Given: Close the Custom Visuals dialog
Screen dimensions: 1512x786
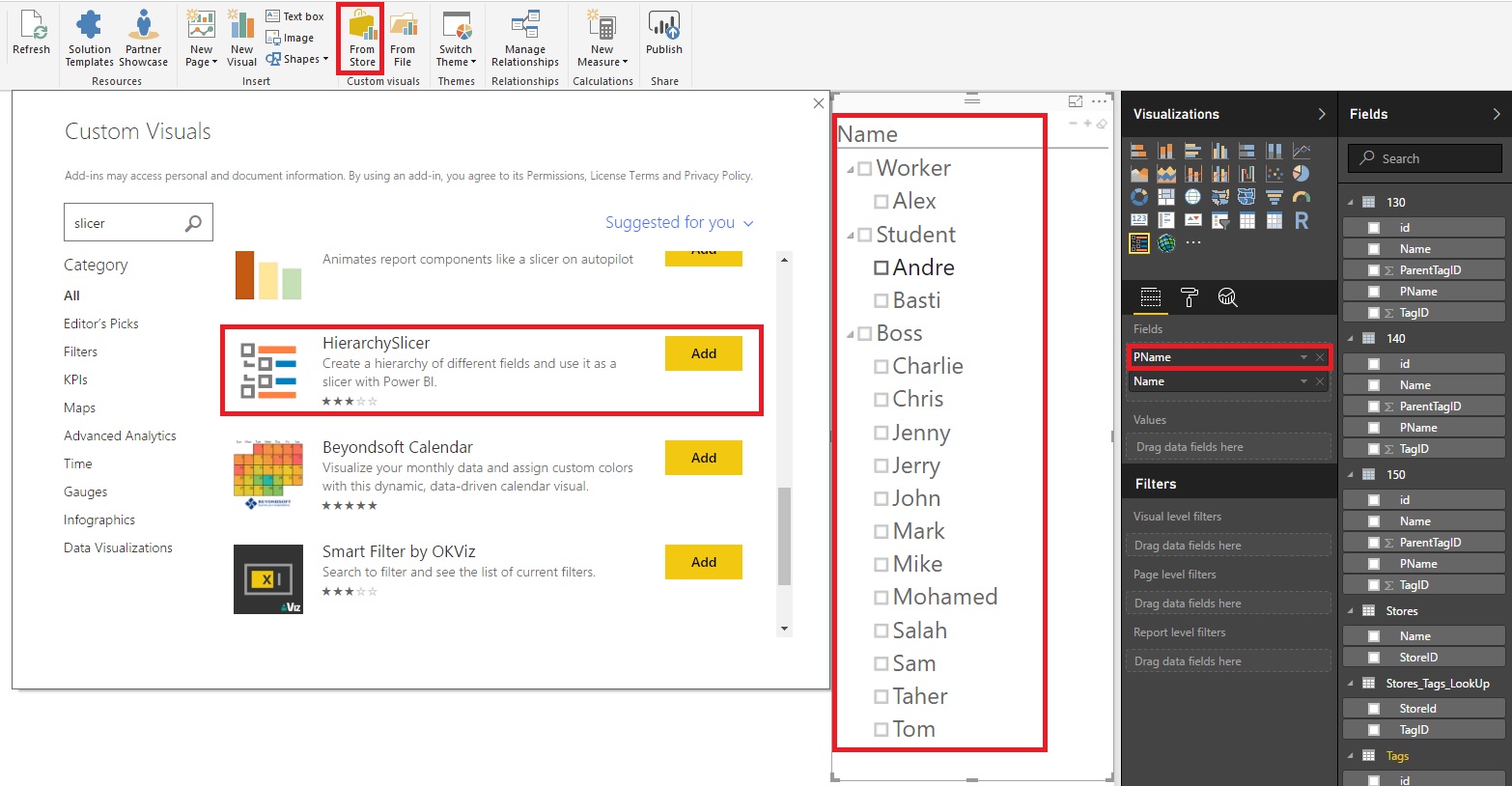Looking at the screenshot, I should tap(819, 103).
